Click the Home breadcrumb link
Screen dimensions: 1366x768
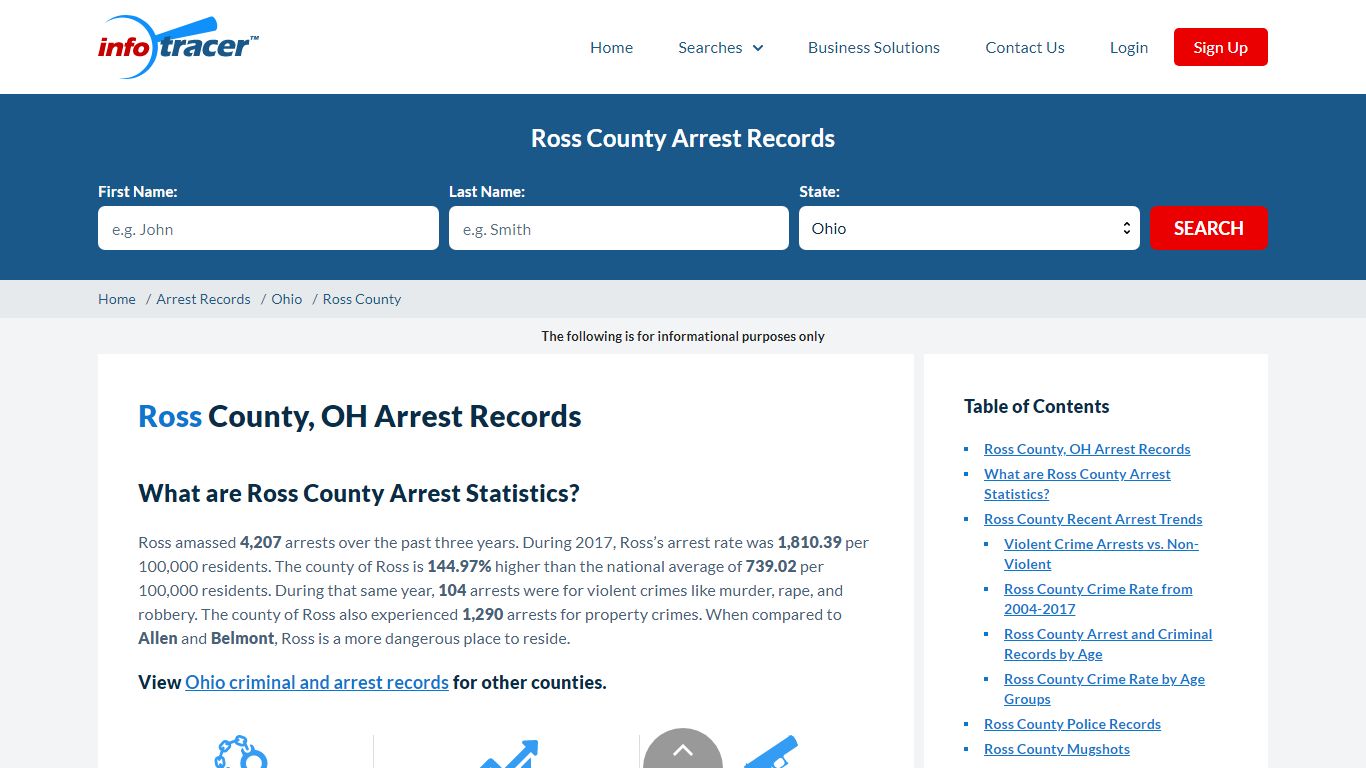(117, 299)
